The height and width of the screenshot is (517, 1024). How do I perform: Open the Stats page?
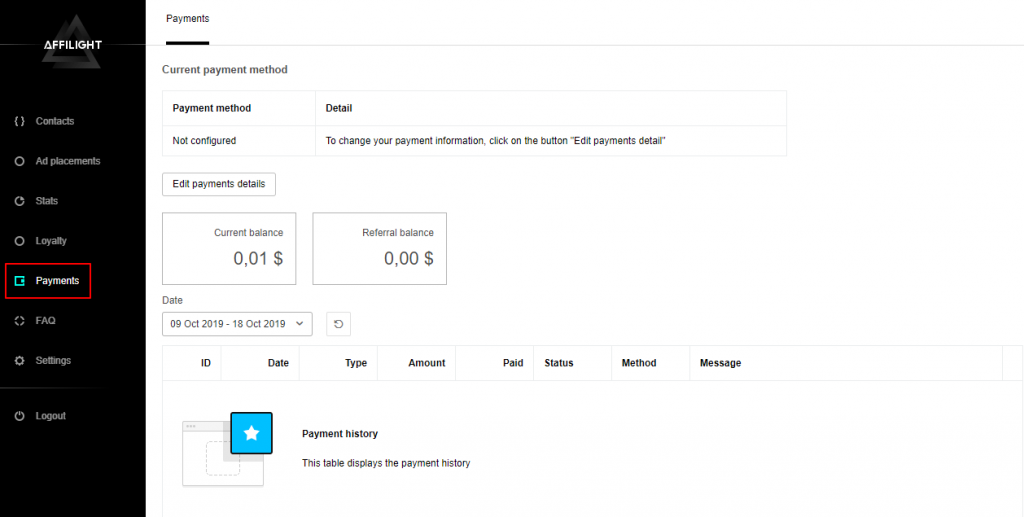pos(47,201)
